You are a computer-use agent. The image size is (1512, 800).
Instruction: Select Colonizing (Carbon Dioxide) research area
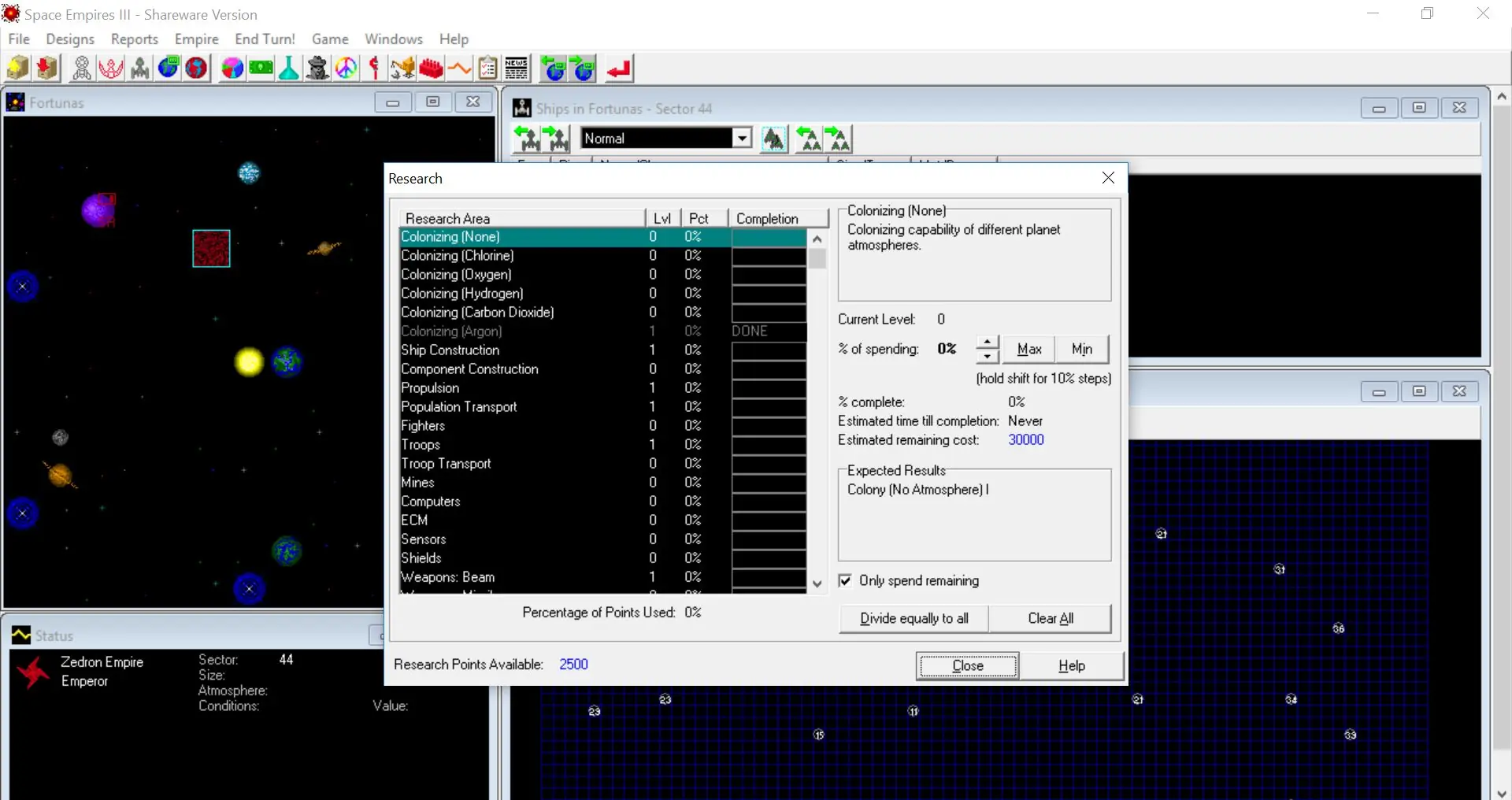pyautogui.click(x=603, y=313)
